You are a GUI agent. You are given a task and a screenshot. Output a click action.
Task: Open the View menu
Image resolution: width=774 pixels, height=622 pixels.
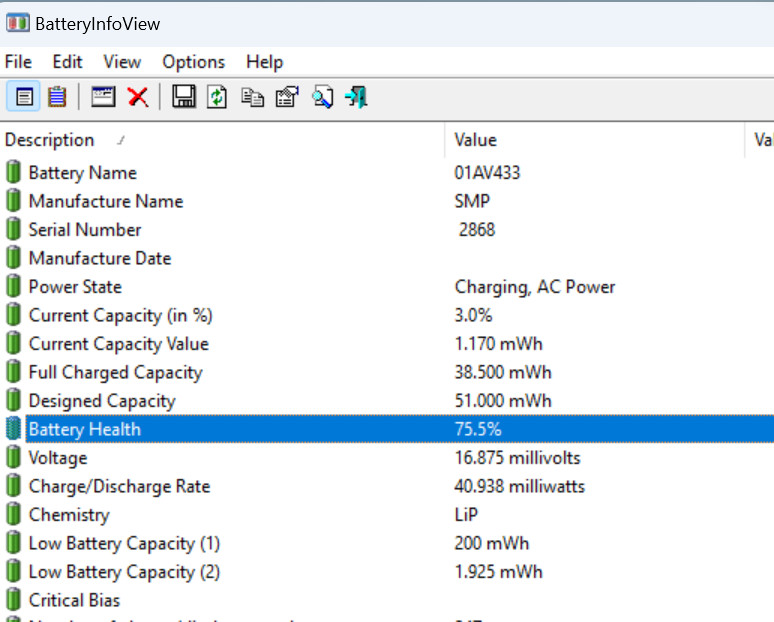[x=122, y=62]
